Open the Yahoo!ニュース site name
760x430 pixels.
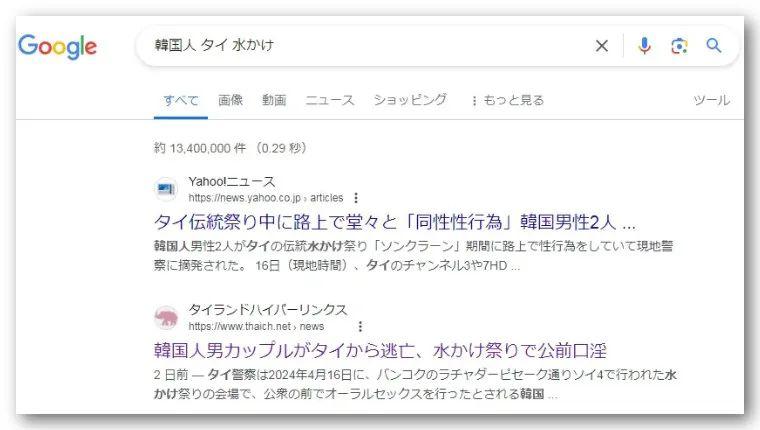(x=232, y=181)
